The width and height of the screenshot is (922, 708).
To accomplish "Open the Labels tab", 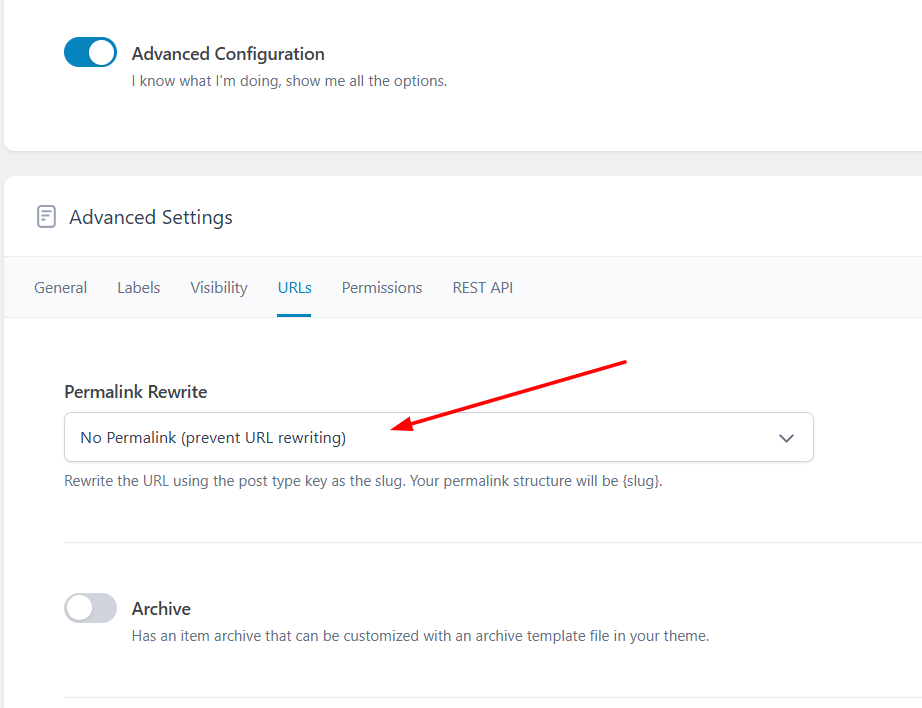I will 138,288.
